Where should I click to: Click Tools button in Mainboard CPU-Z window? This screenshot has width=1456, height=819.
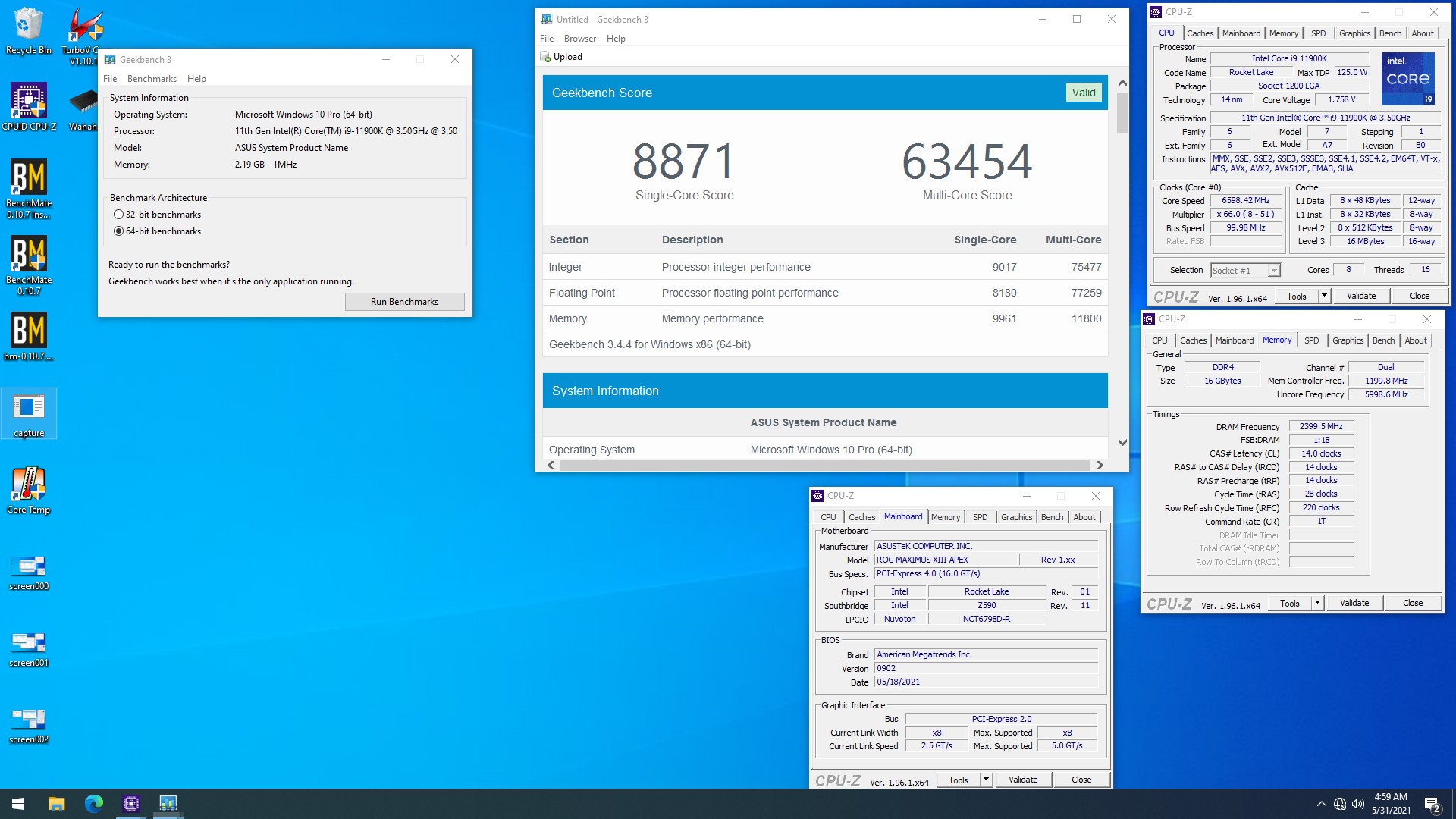click(959, 780)
